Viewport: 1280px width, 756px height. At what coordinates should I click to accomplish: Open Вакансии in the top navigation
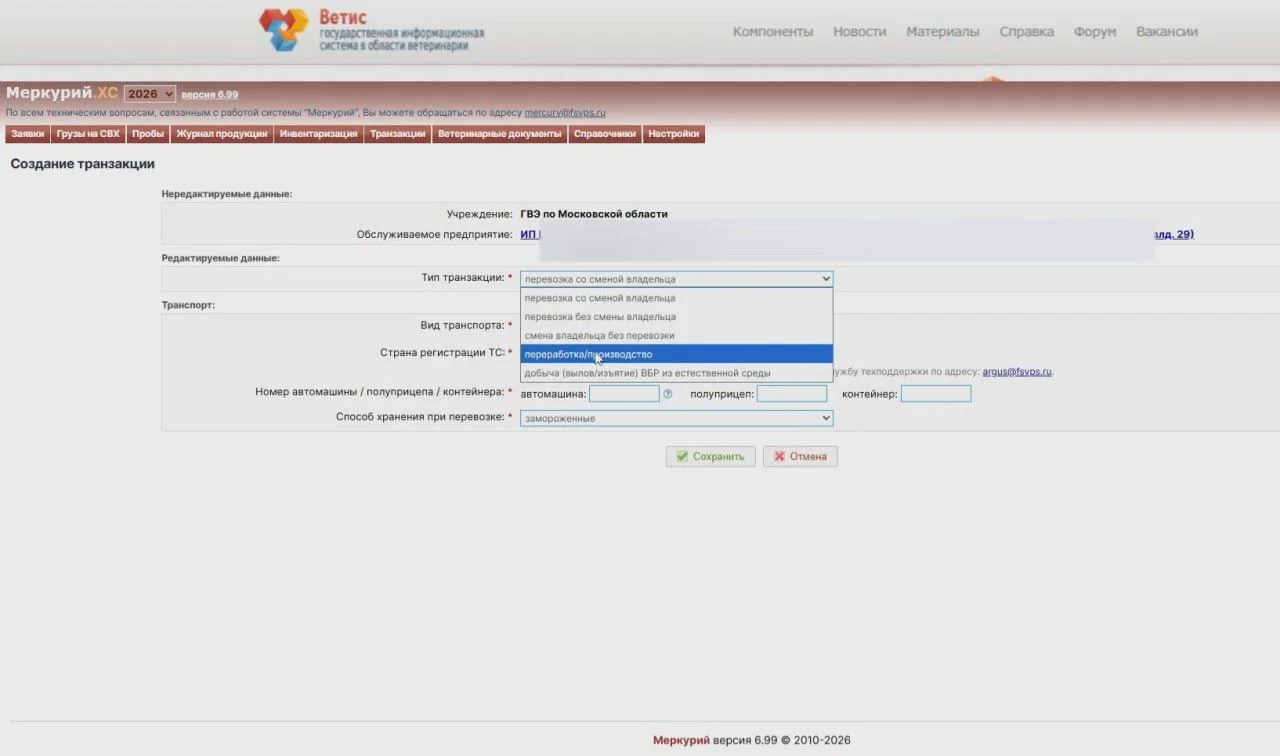click(x=1167, y=32)
